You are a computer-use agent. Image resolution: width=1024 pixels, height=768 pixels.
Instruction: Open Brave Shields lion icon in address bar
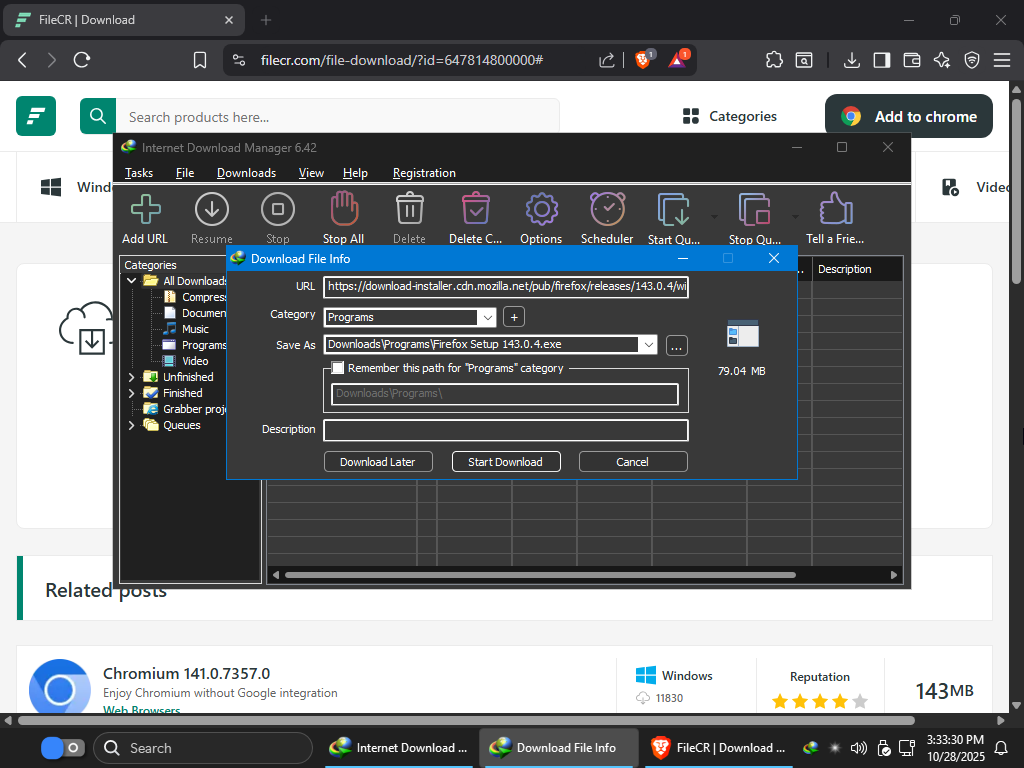[x=643, y=60]
